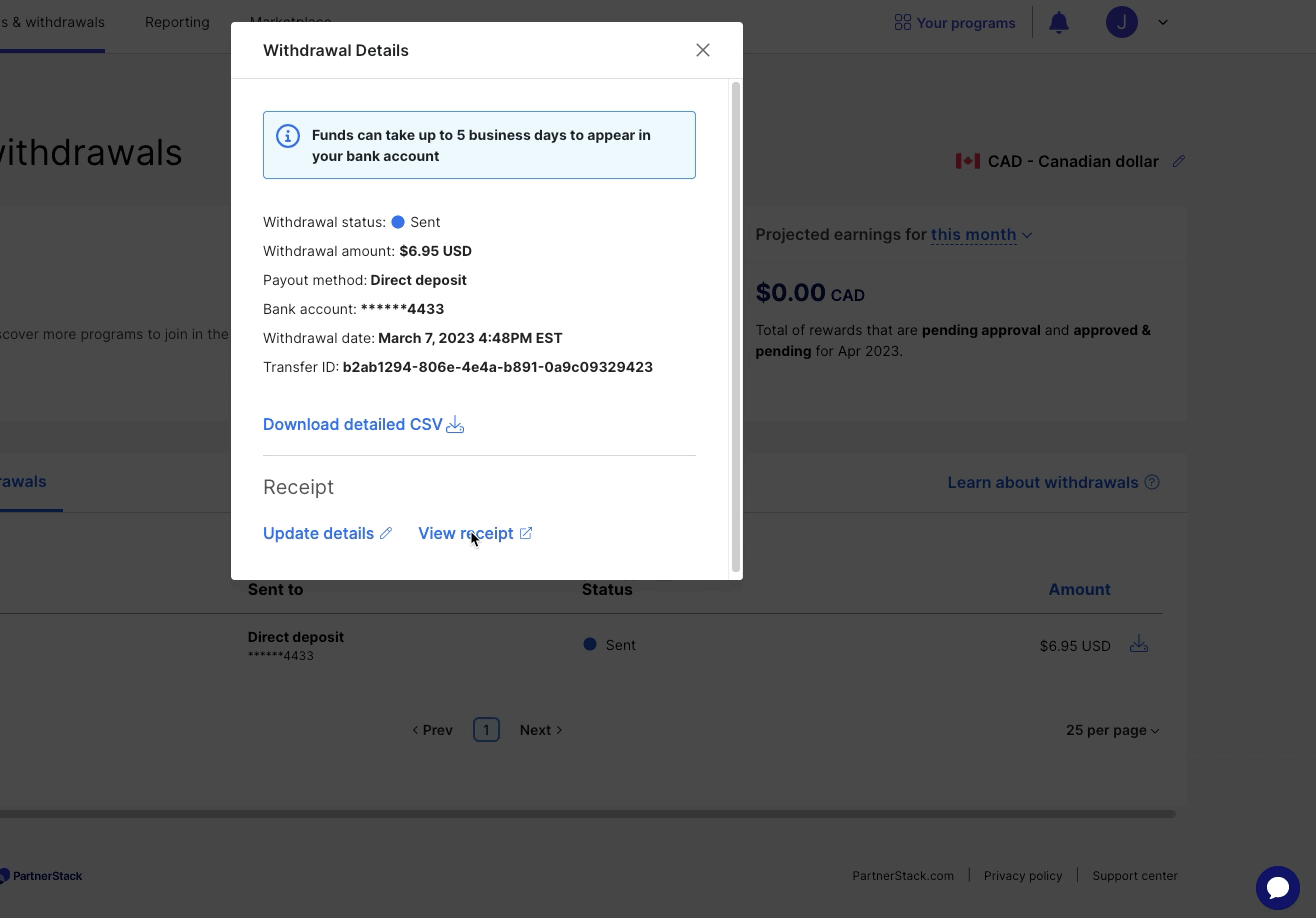Go to the Next page
1316x918 pixels.
(541, 730)
